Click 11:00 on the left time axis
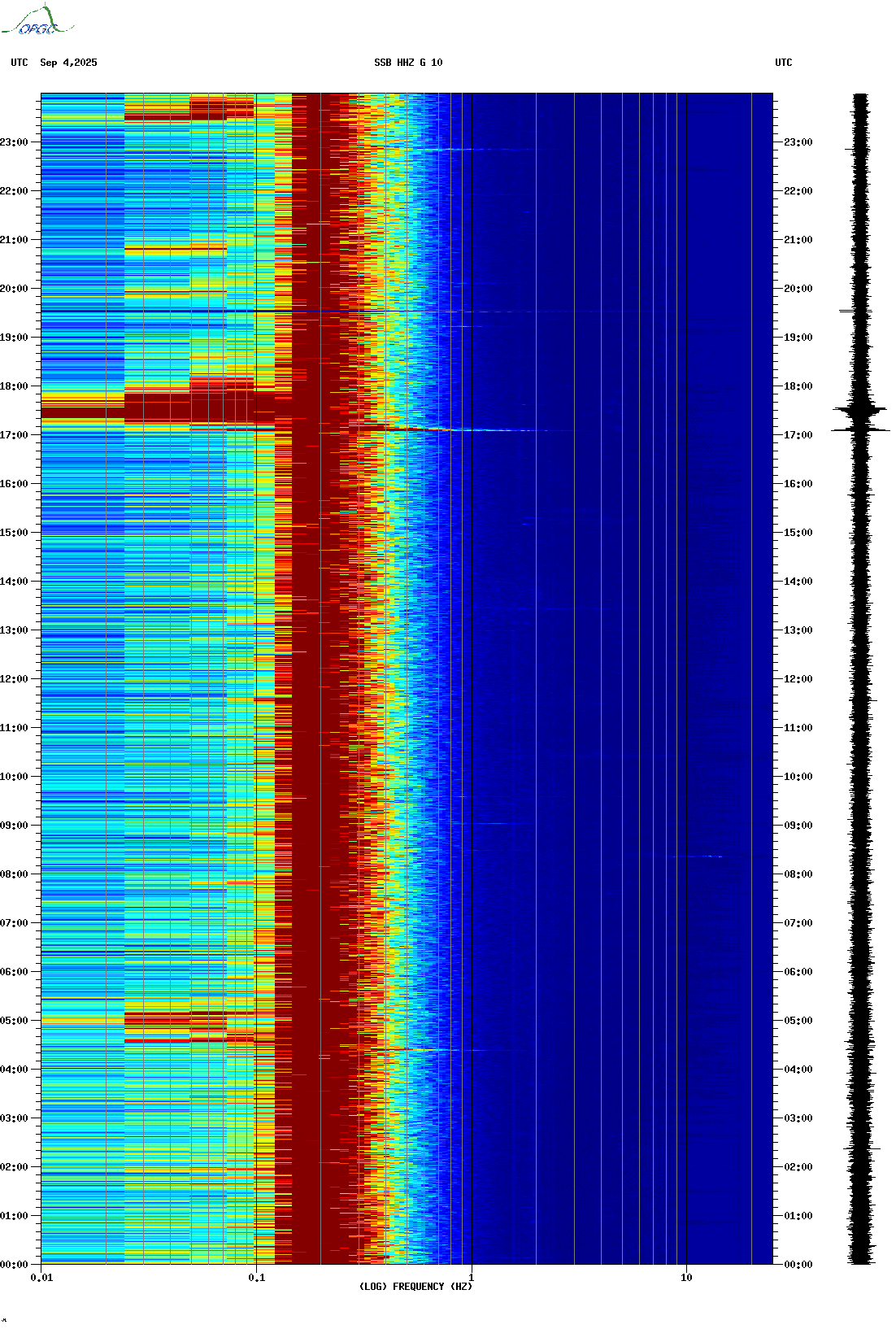 [x=14, y=728]
